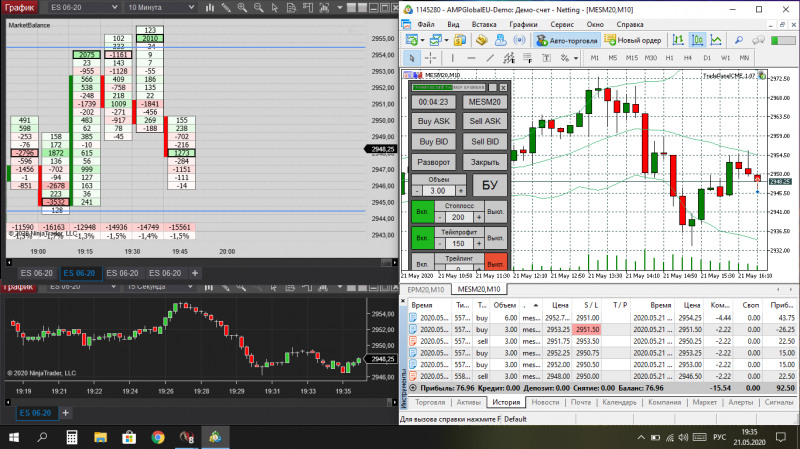Screen dimensions: 800x449
Task: Open the data box icon in NinjaTrader toolbar
Action: pyautogui.click(x=291, y=8)
